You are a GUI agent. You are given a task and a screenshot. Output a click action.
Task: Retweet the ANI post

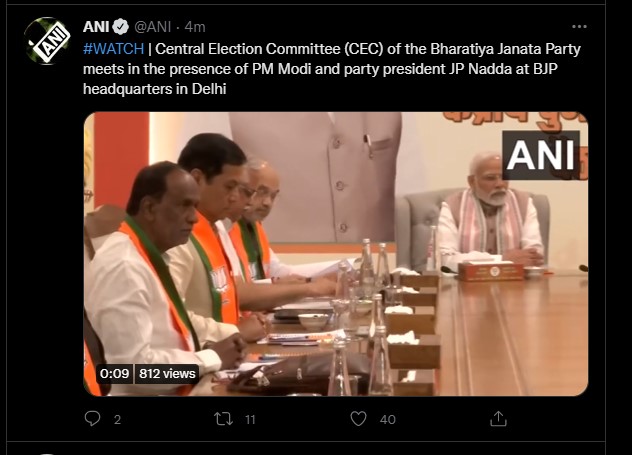coord(223,419)
